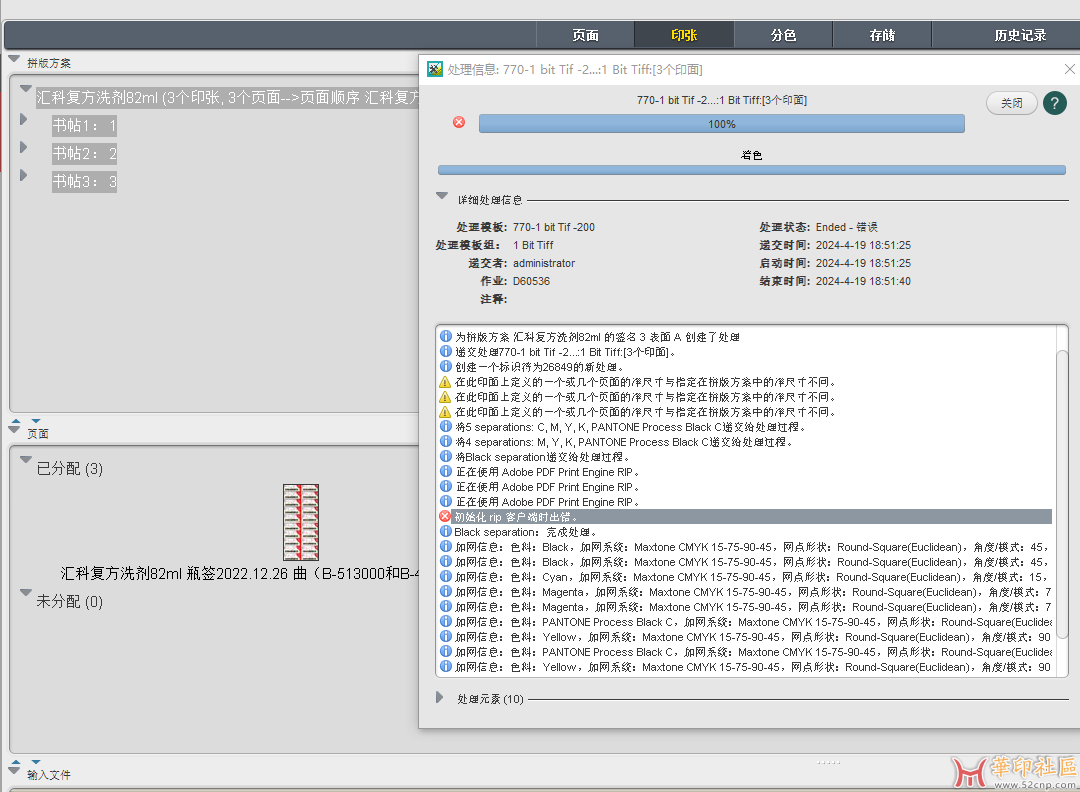Switch to the 存储 tab
The height and width of the screenshot is (792, 1080).
[882, 35]
